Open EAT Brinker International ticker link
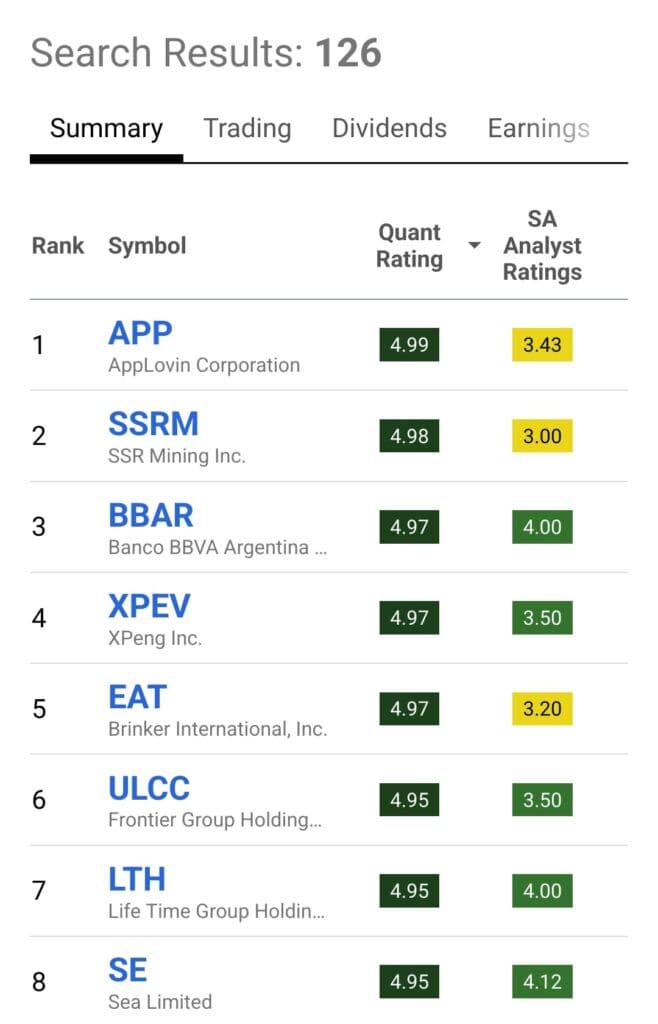This screenshot has width=658, height=1024. pyautogui.click(x=137, y=697)
